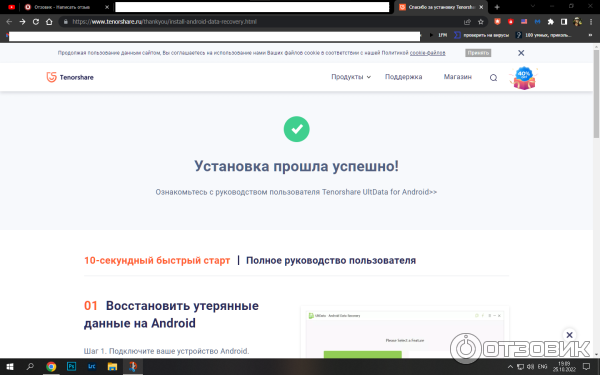Open the Chrome three-dot menu

(591, 22)
